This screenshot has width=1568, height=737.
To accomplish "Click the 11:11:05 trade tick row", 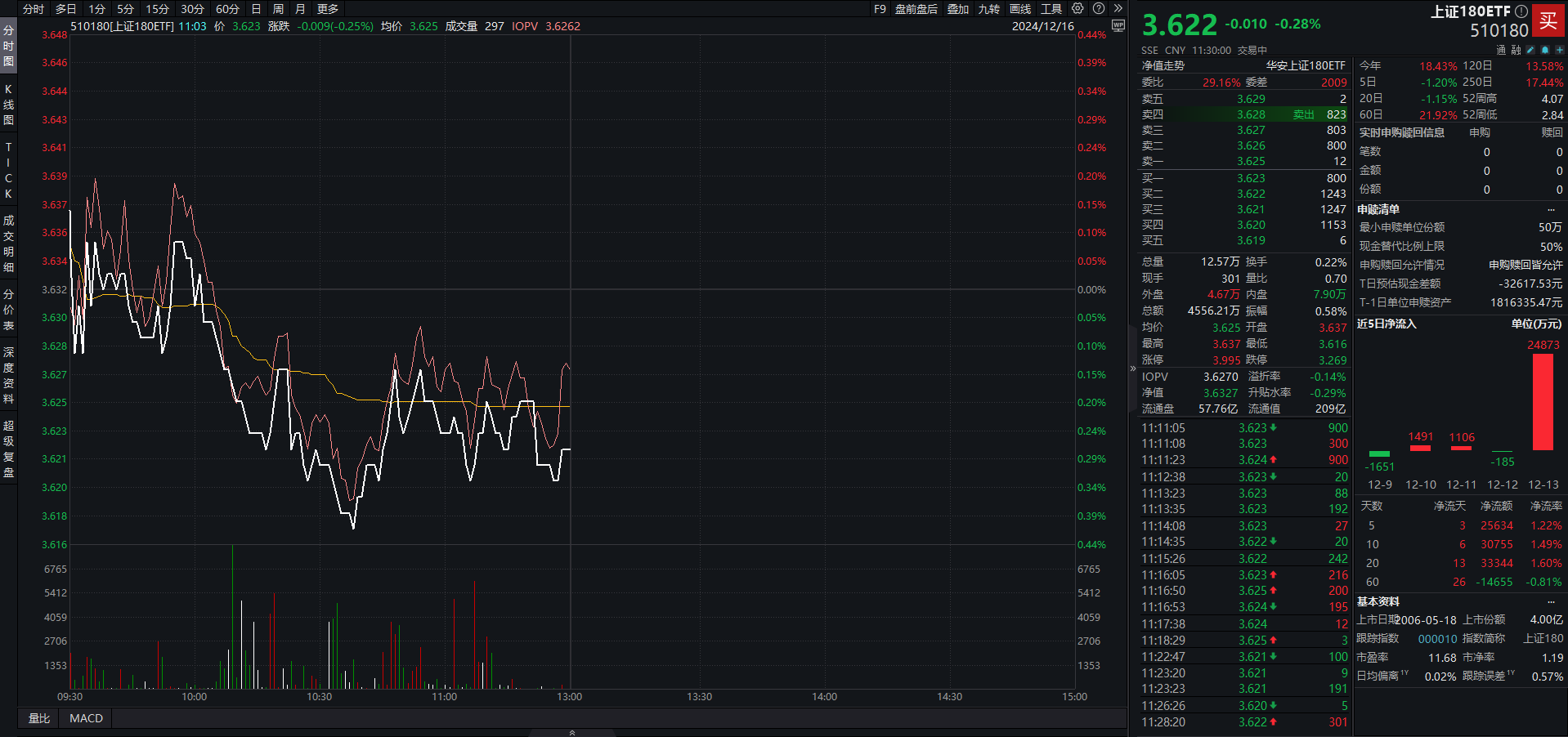I will click(x=1243, y=428).
